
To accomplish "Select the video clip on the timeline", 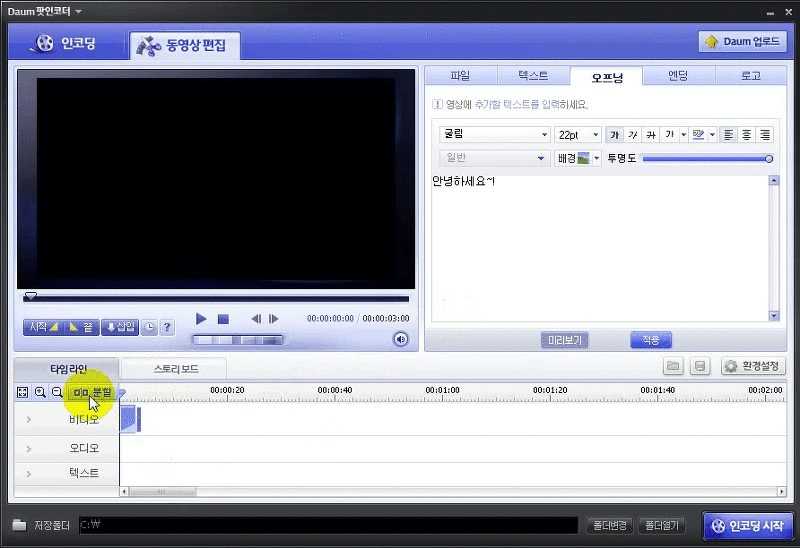I will (130, 419).
